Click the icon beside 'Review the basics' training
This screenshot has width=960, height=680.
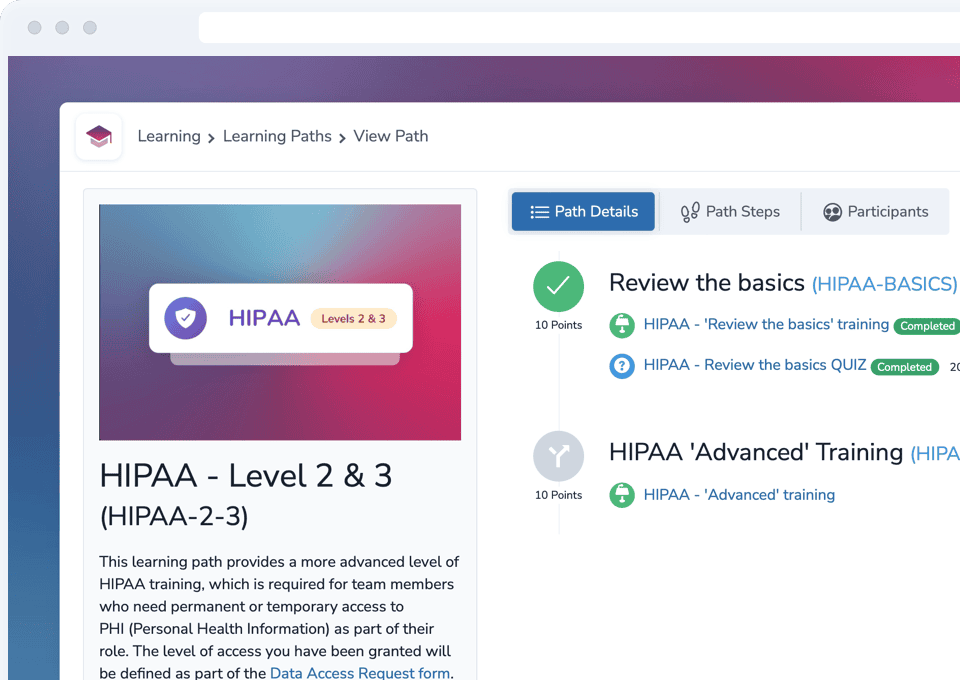click(x=622, y=325)
